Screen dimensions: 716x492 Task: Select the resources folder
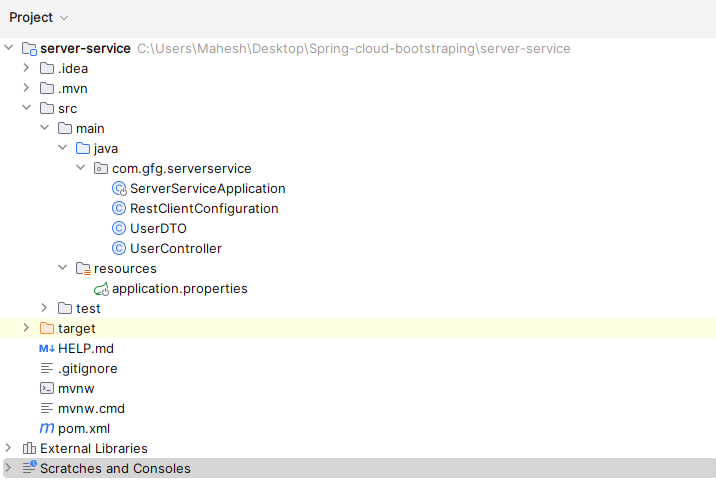124,268
